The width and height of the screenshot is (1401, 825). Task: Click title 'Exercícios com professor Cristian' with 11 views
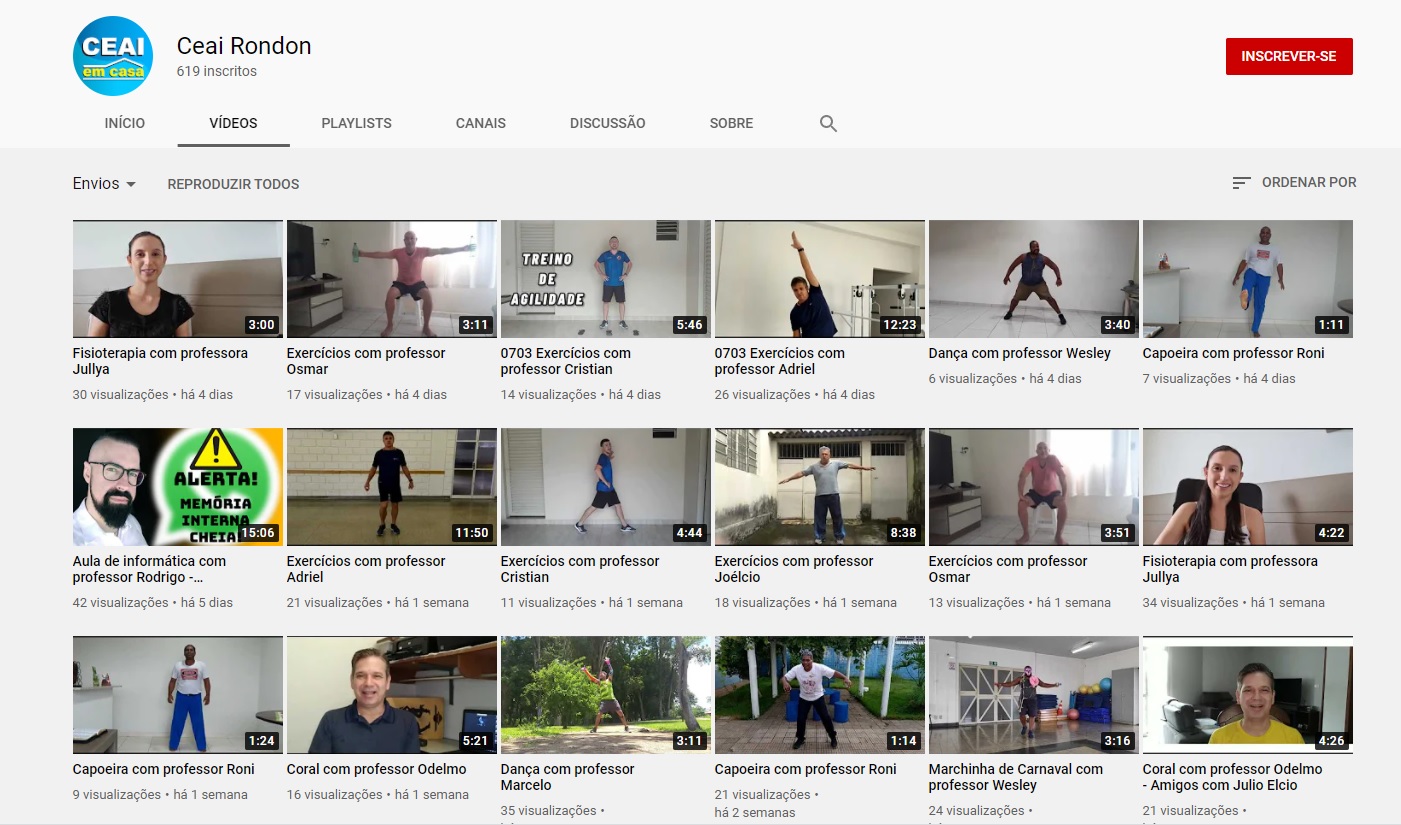point(580,569)
